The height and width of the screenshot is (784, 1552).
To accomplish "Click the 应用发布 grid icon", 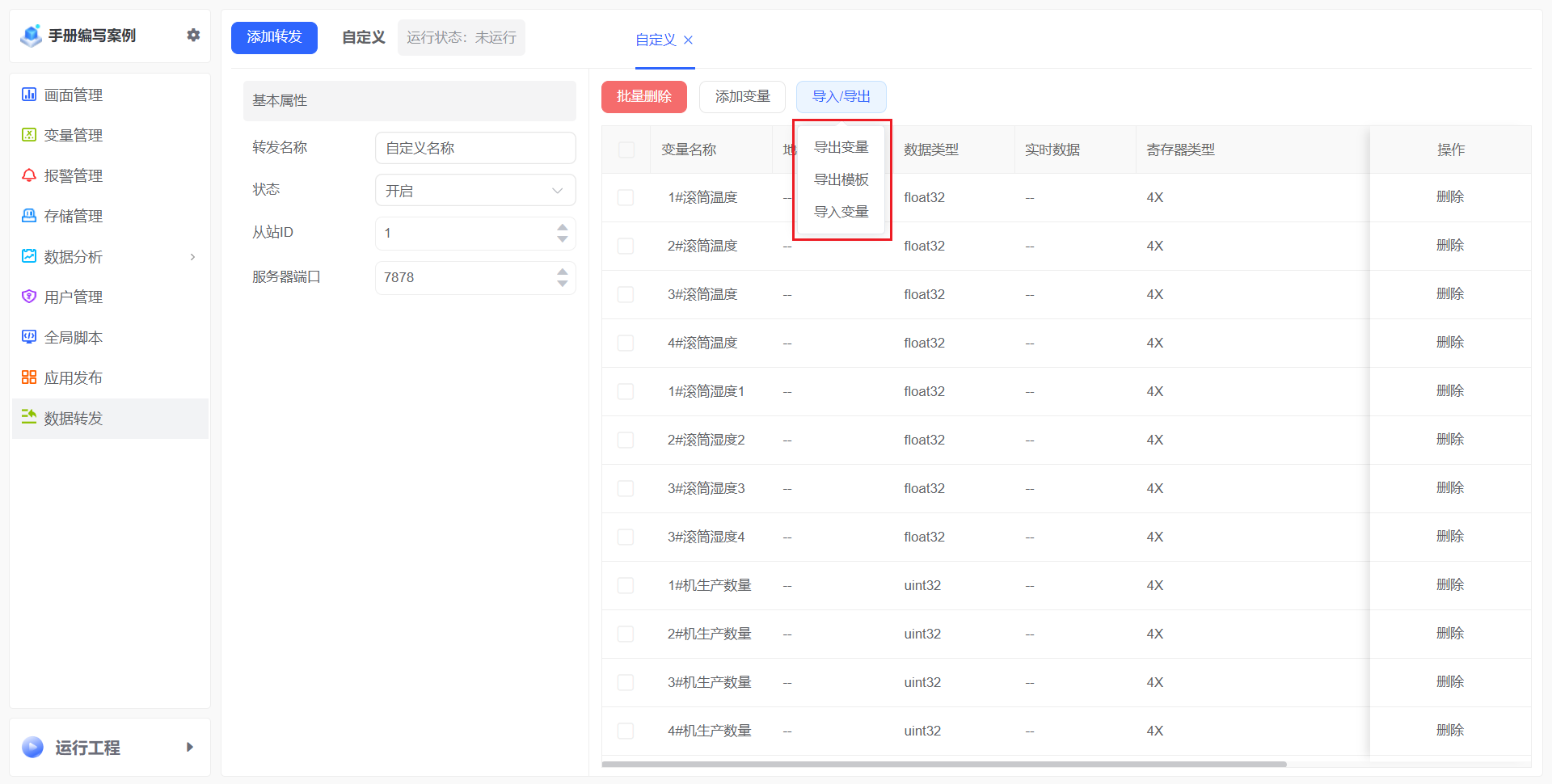I will 29,377.
